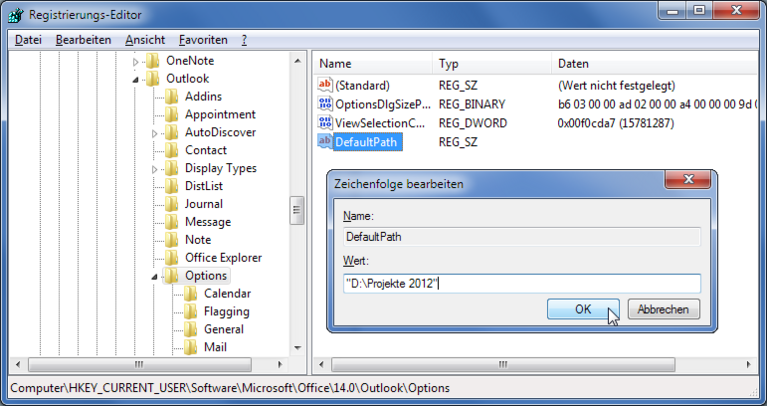Click into the Wert input field
Screen dimensions: 767x406
520,284
